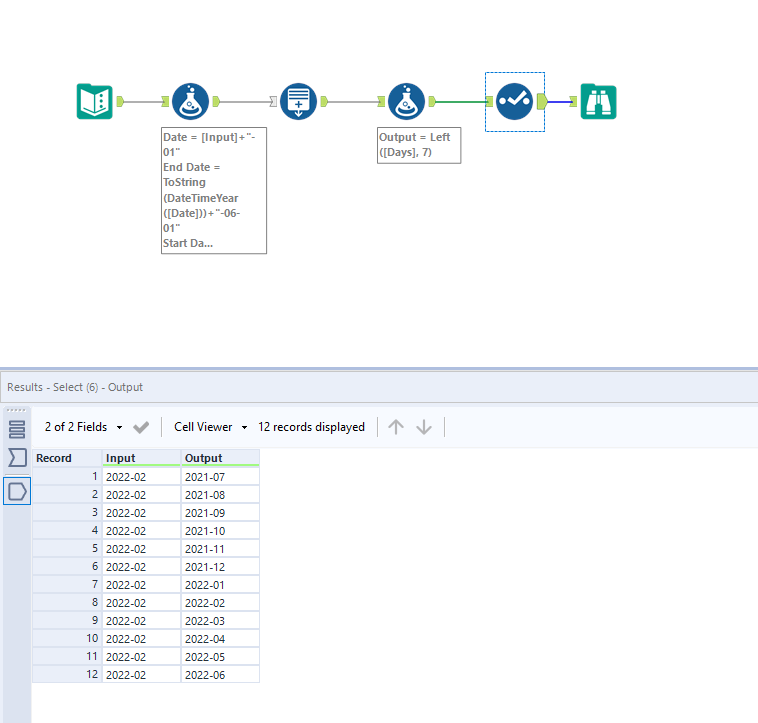Image resolution: width=758 pixels, height=723 pixels.
Task: Go to previous record with up arrow
Action: [x=396, y=427]
